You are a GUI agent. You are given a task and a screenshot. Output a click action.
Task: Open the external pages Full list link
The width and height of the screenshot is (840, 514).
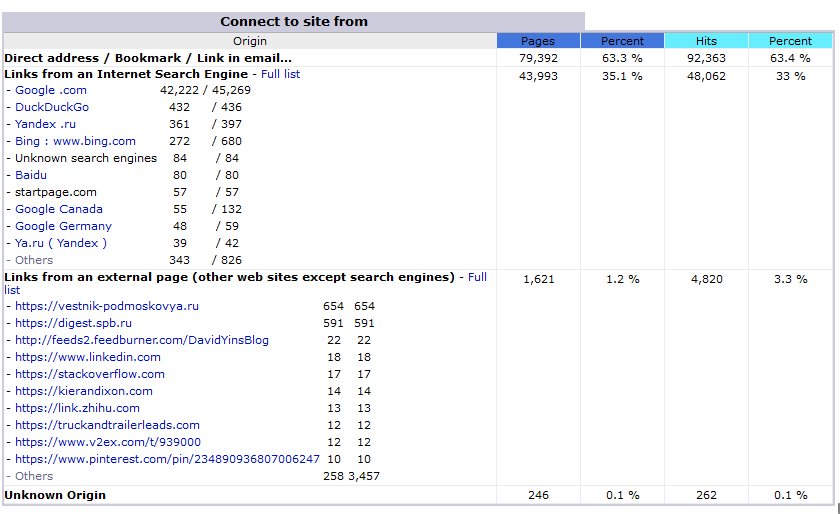click(x=477, y=277)
